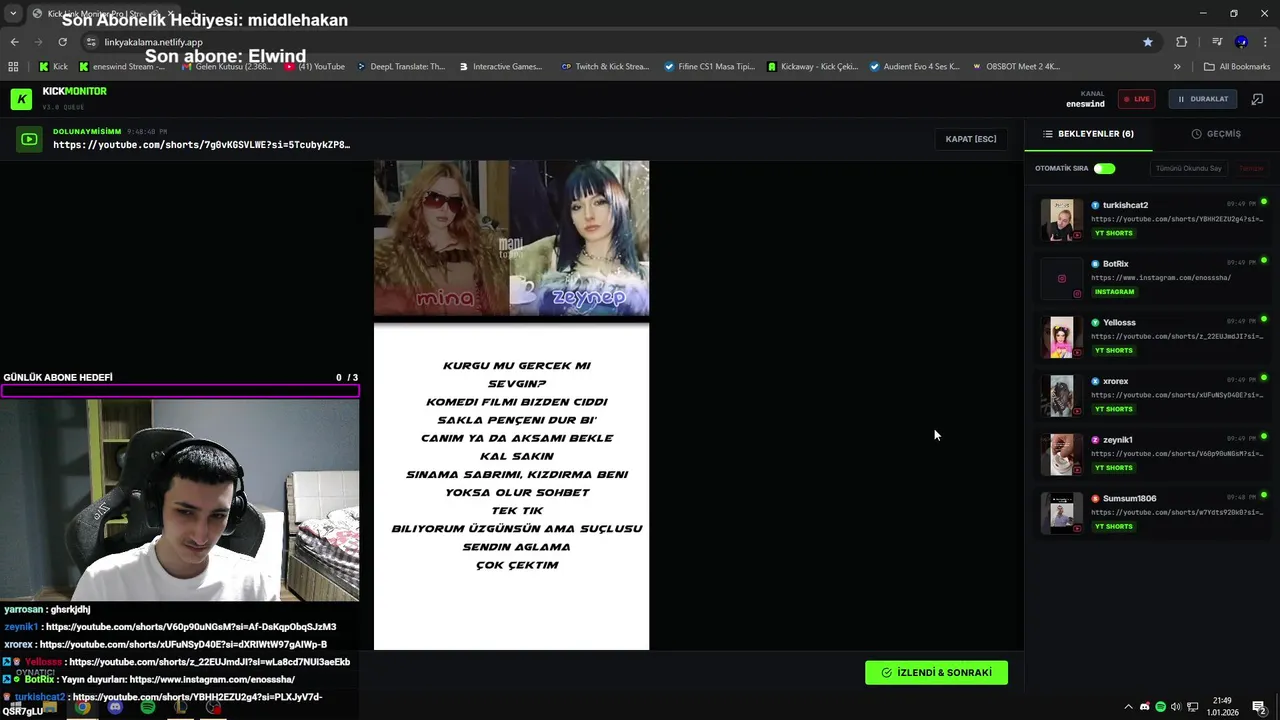Screen dimensions: 1280x720
Task: Open BotRix Instagram queue item thumbnail
Action: click(1061, 279)
